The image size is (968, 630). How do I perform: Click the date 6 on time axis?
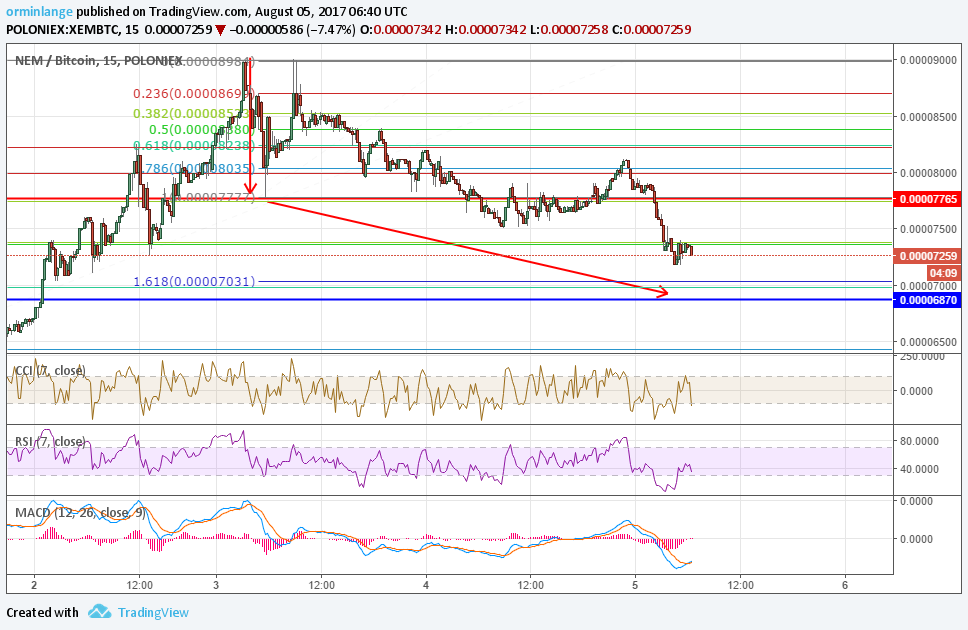tap(845, 585)
